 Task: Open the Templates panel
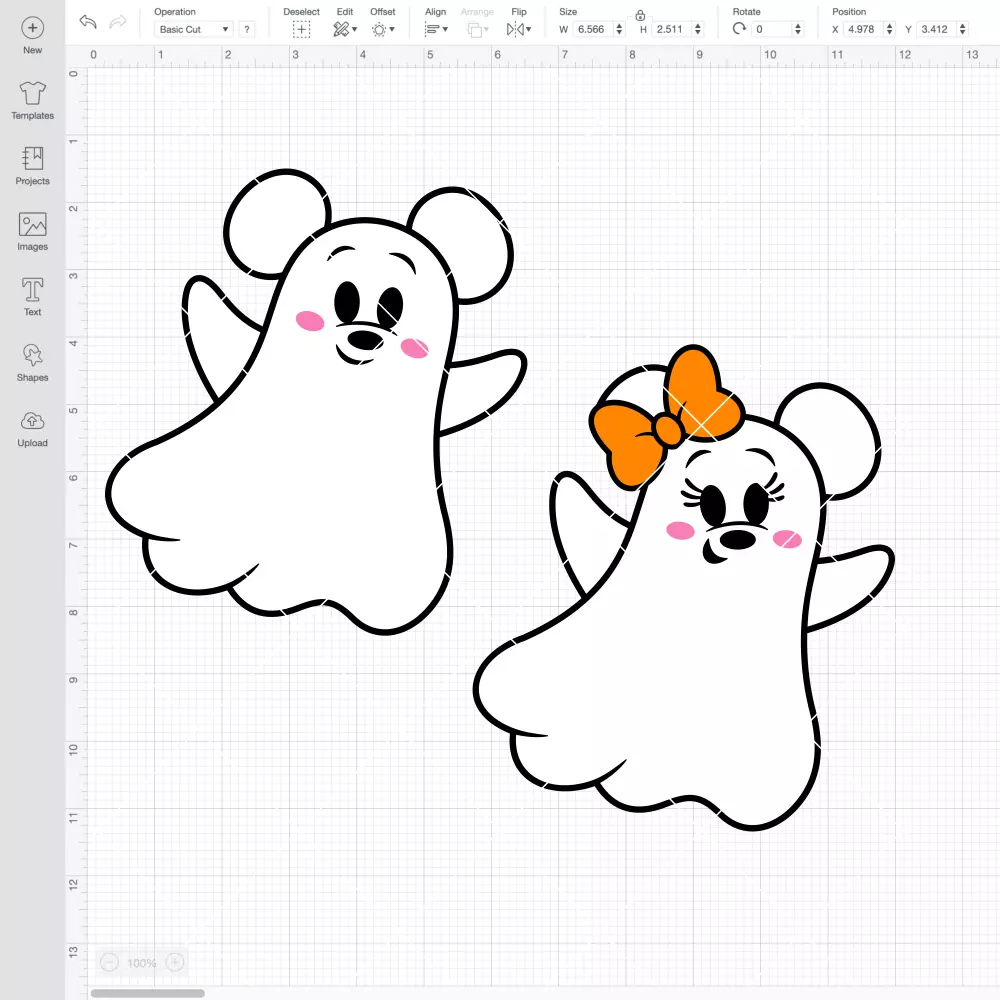[33, 101]
